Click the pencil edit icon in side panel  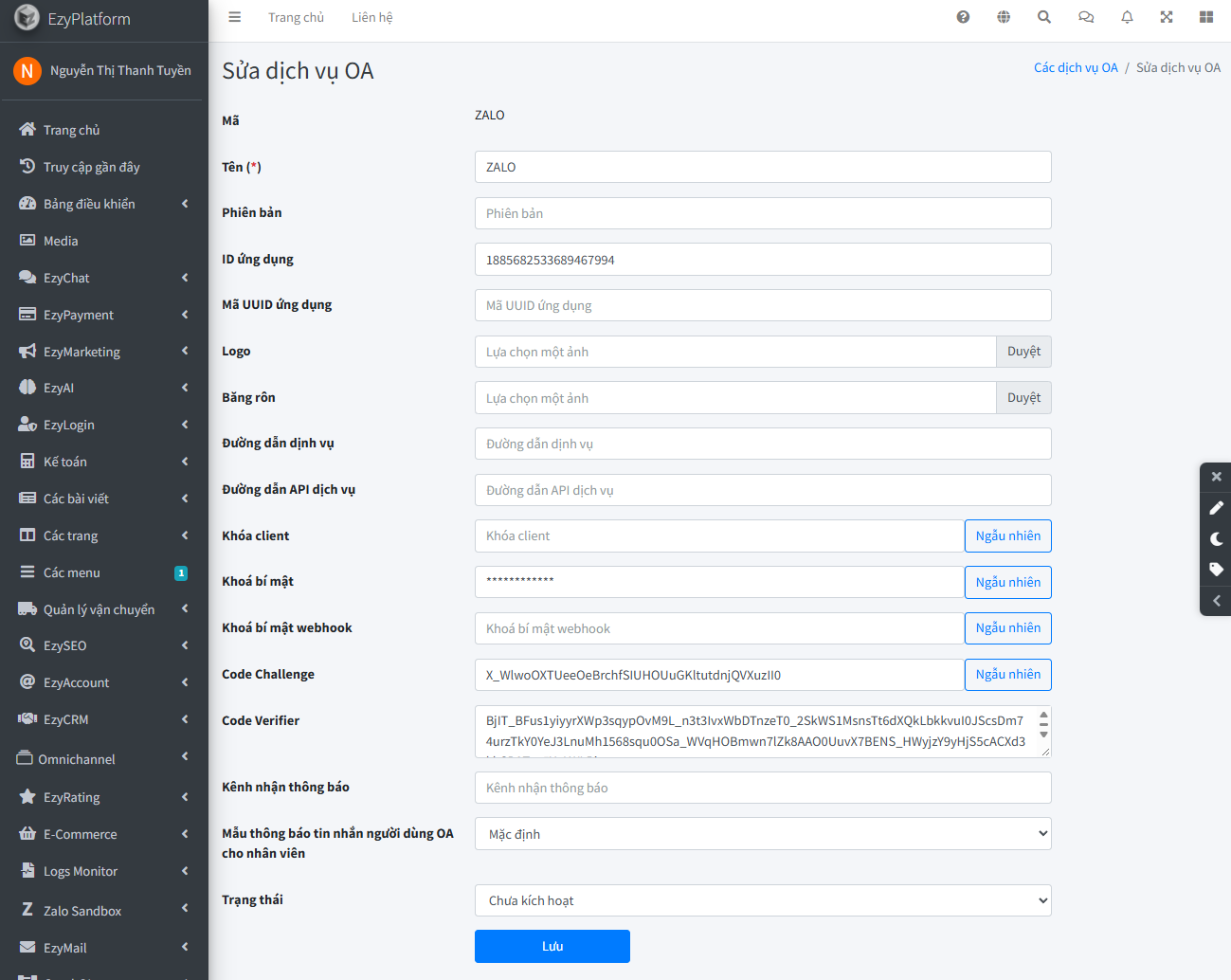1217,508
